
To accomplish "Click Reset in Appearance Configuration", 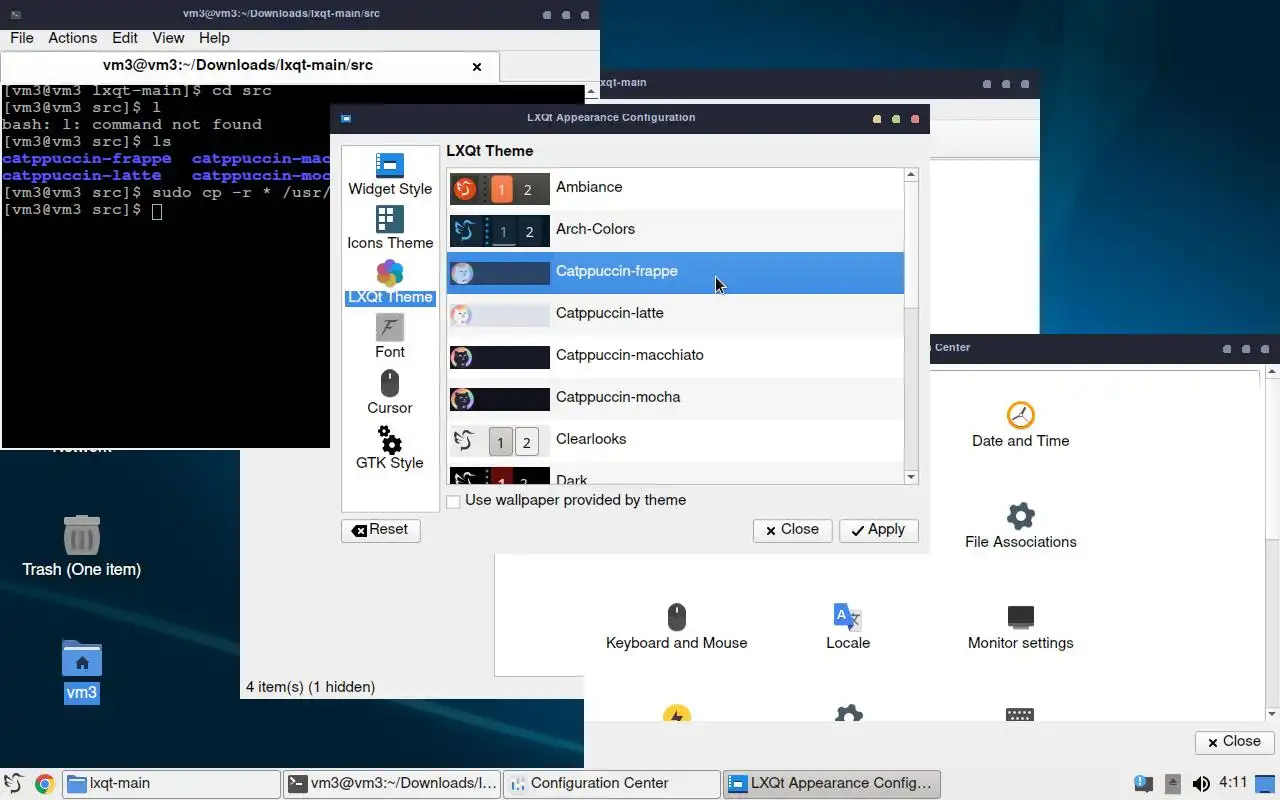I will pos(381,530).
